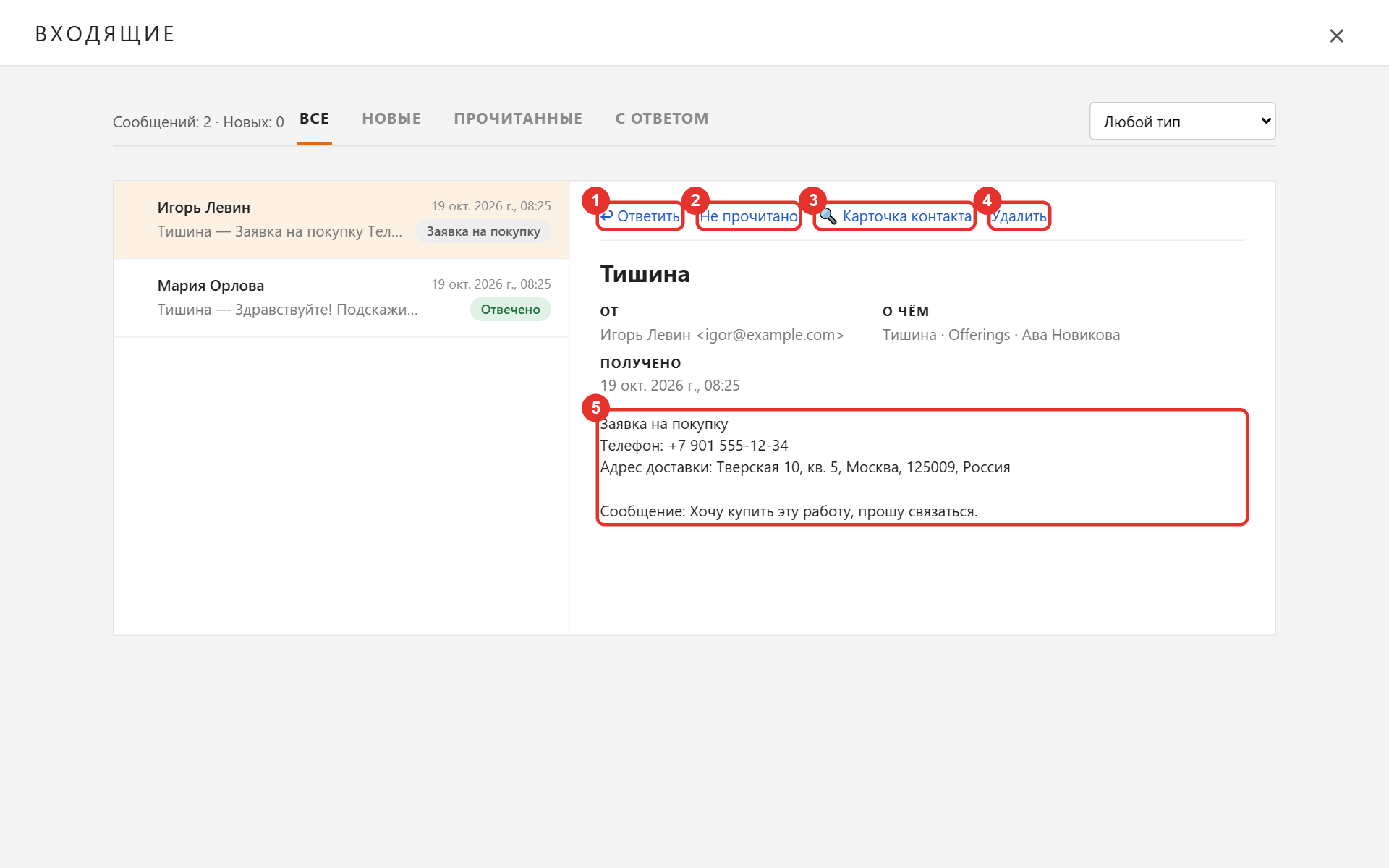Show the С ОТВЕТОМ tab
This screenshot has width=1389, height=868.
click(662, 119)
